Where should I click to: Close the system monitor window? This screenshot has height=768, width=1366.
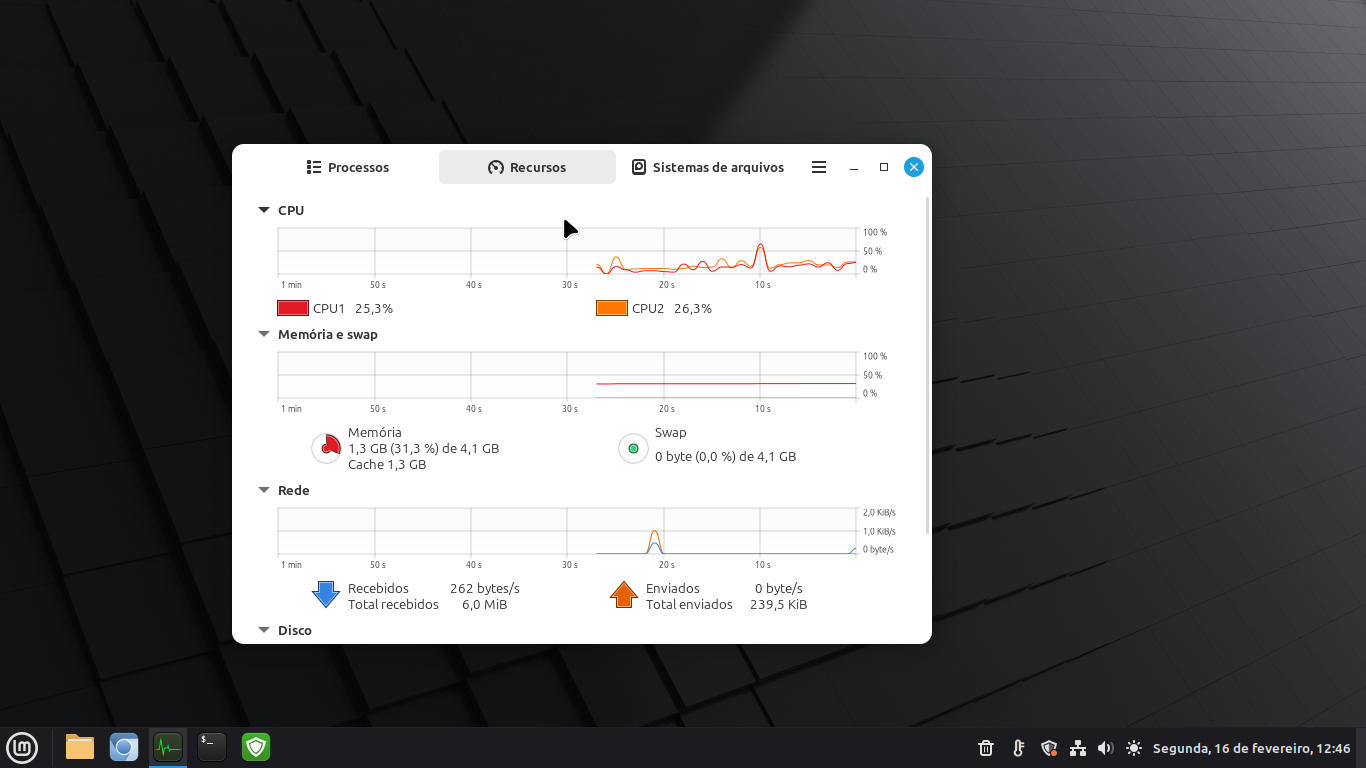pos(913,167)
